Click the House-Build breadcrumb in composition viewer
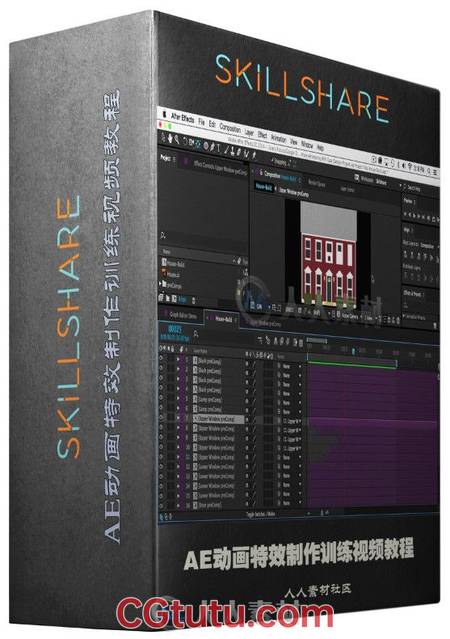The width and height of the screenshot is (450, 639). 263,187
